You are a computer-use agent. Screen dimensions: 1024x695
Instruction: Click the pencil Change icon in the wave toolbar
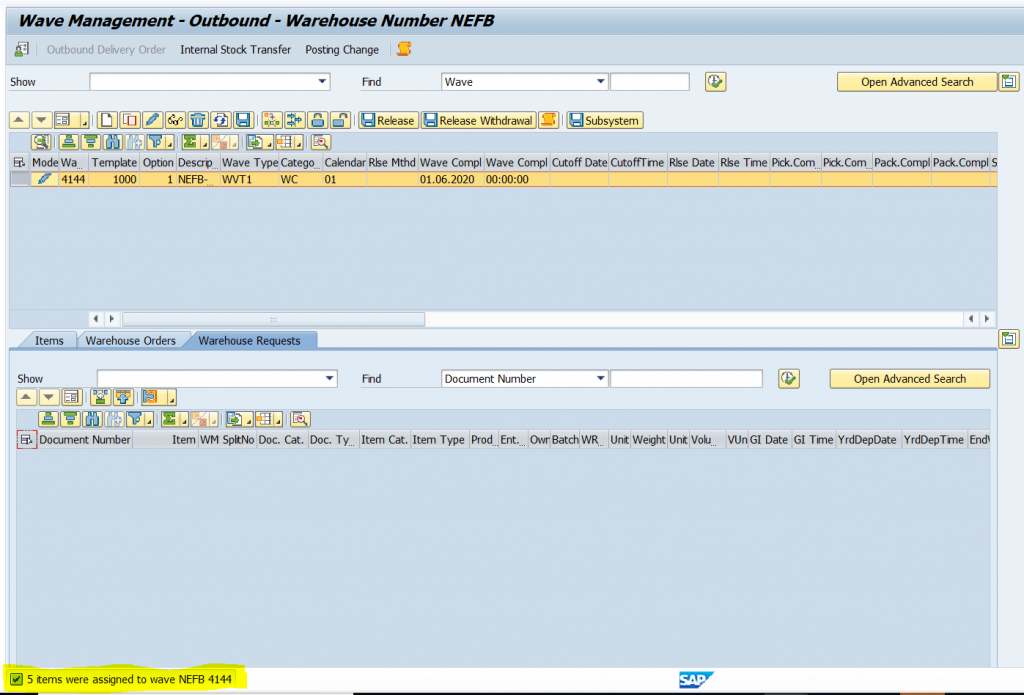(152, 120)
